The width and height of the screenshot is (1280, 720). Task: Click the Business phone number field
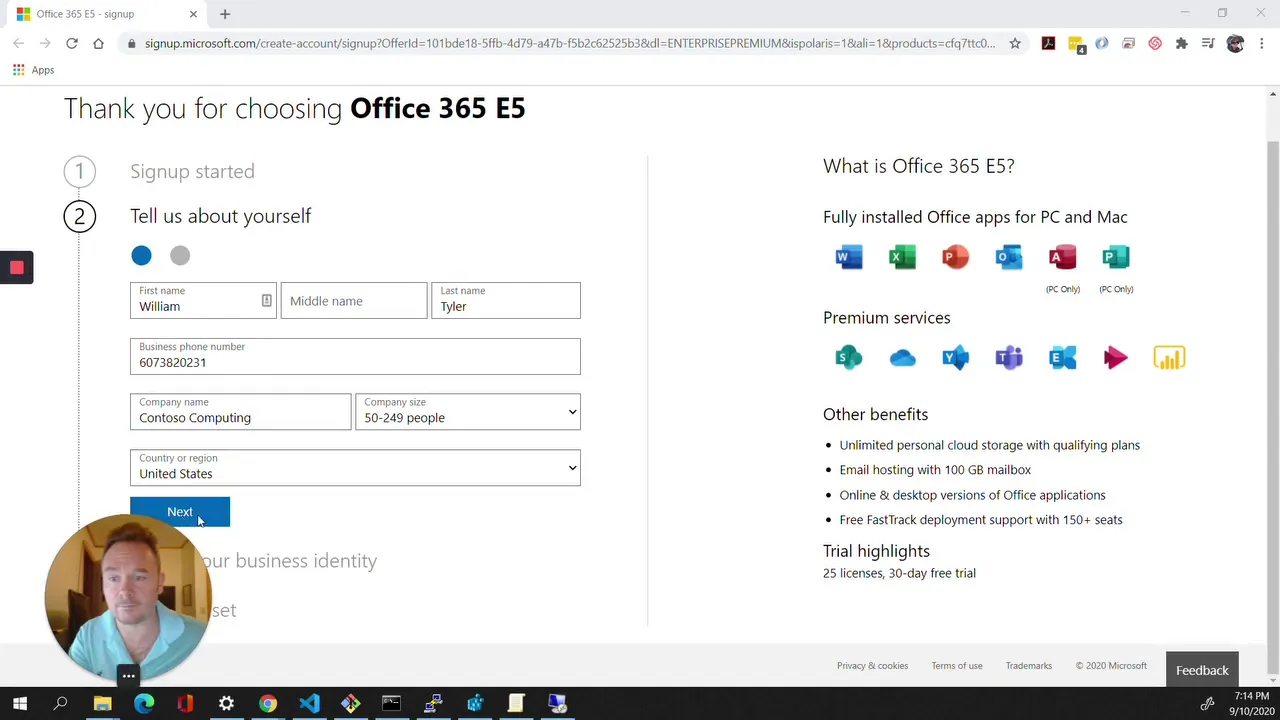pos(355,357)
